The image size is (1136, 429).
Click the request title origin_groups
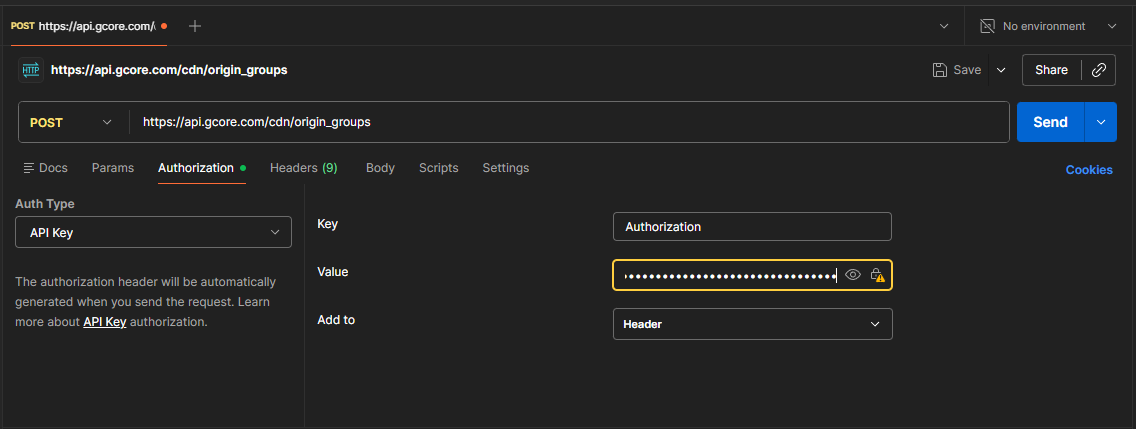click(x=169, y=70)
